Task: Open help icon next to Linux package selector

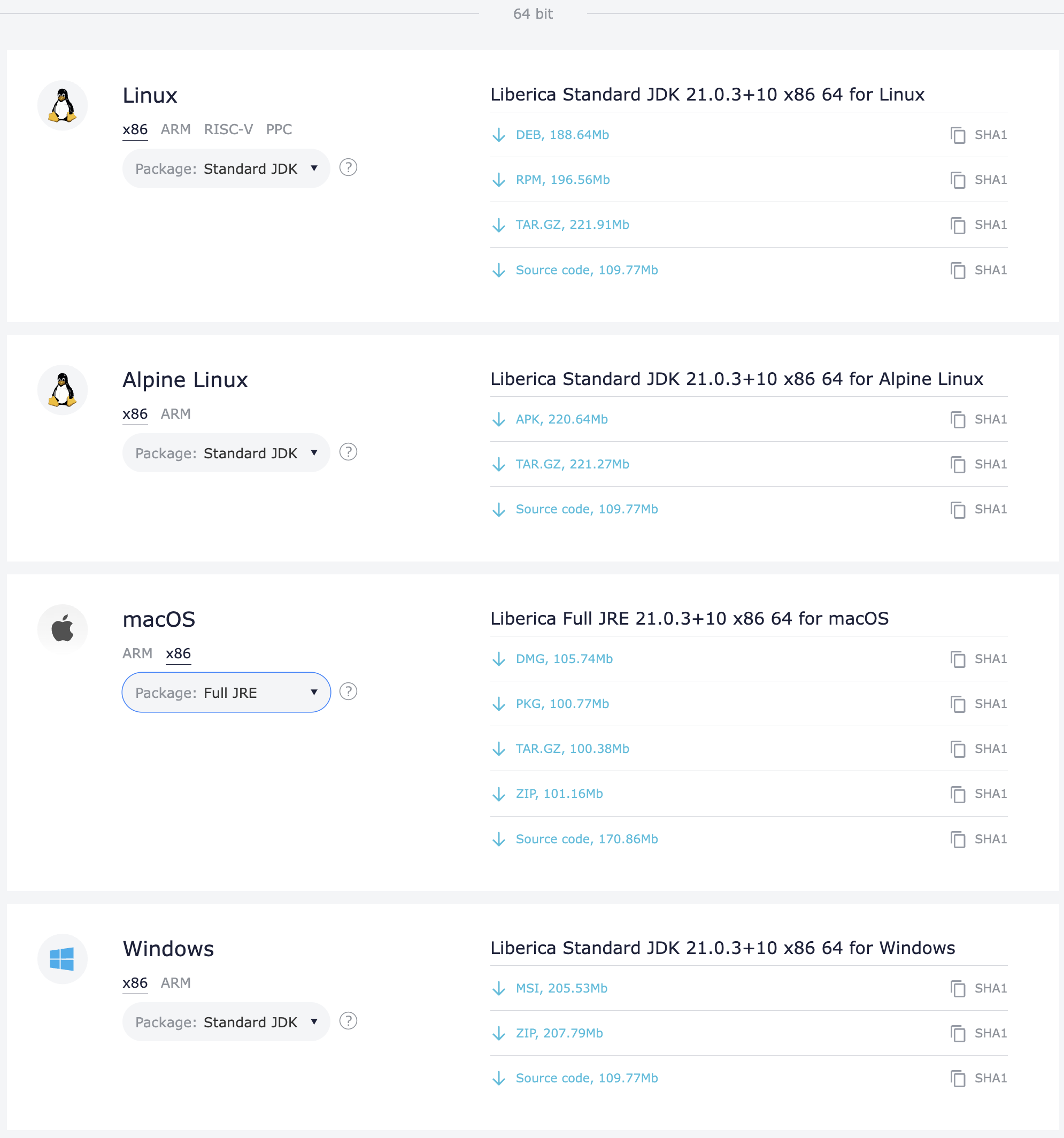Action: pos(348,168)
